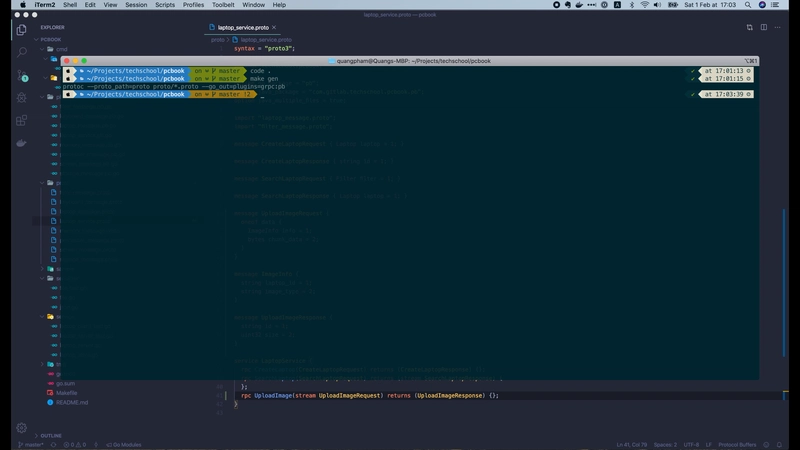Open the Run and Debug view
The width and height of the screenshot is (800, 450).
21,97
